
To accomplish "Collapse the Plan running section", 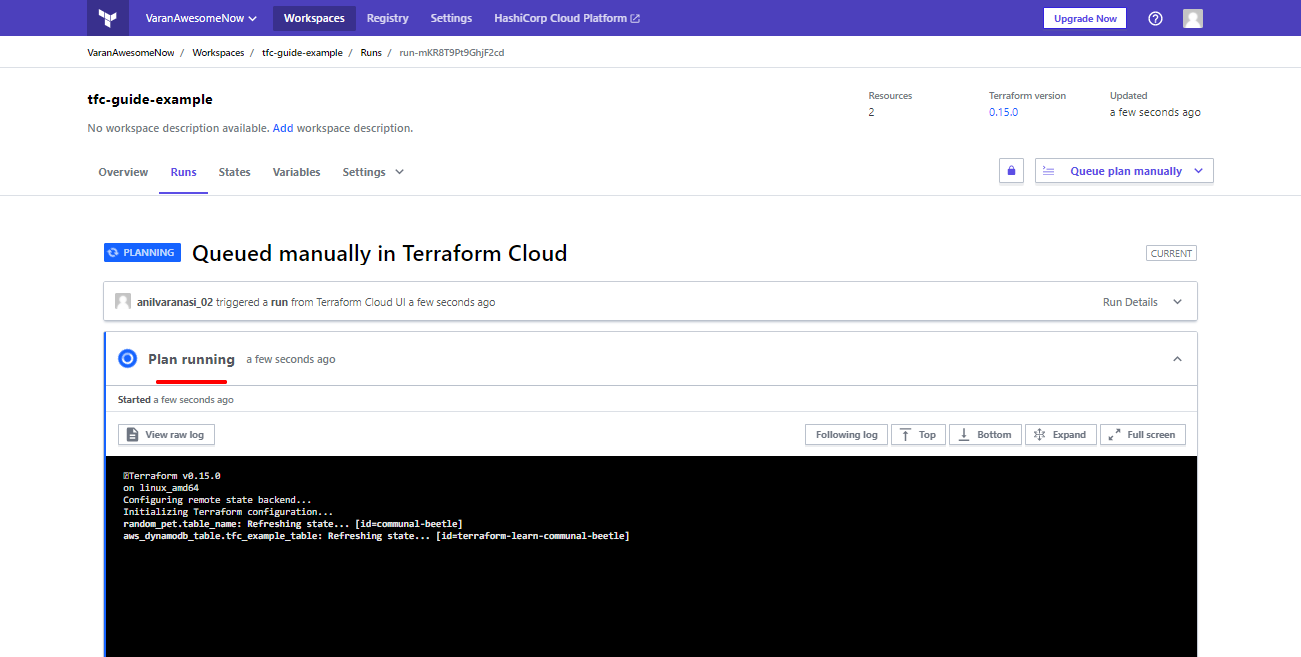I will [1177, 358].
